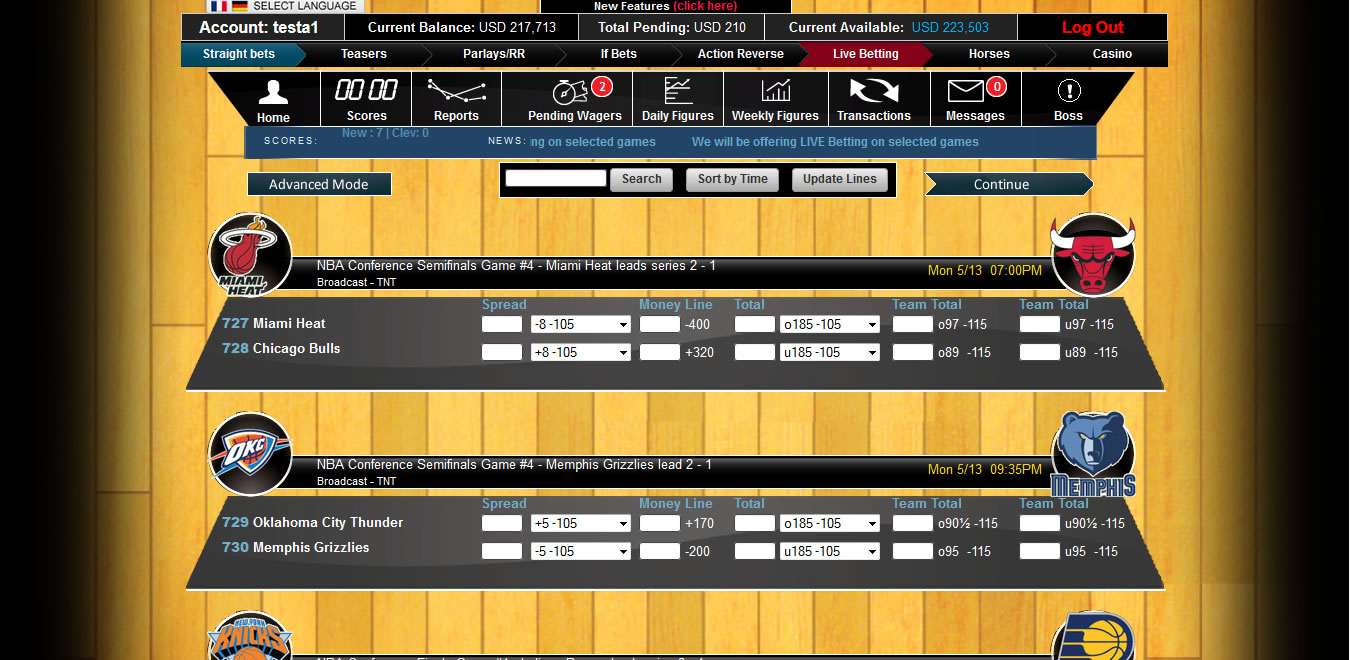The image size is (1350, 660).
Task: Open the Messages envelope icon
Action: [x=966, y=91]
